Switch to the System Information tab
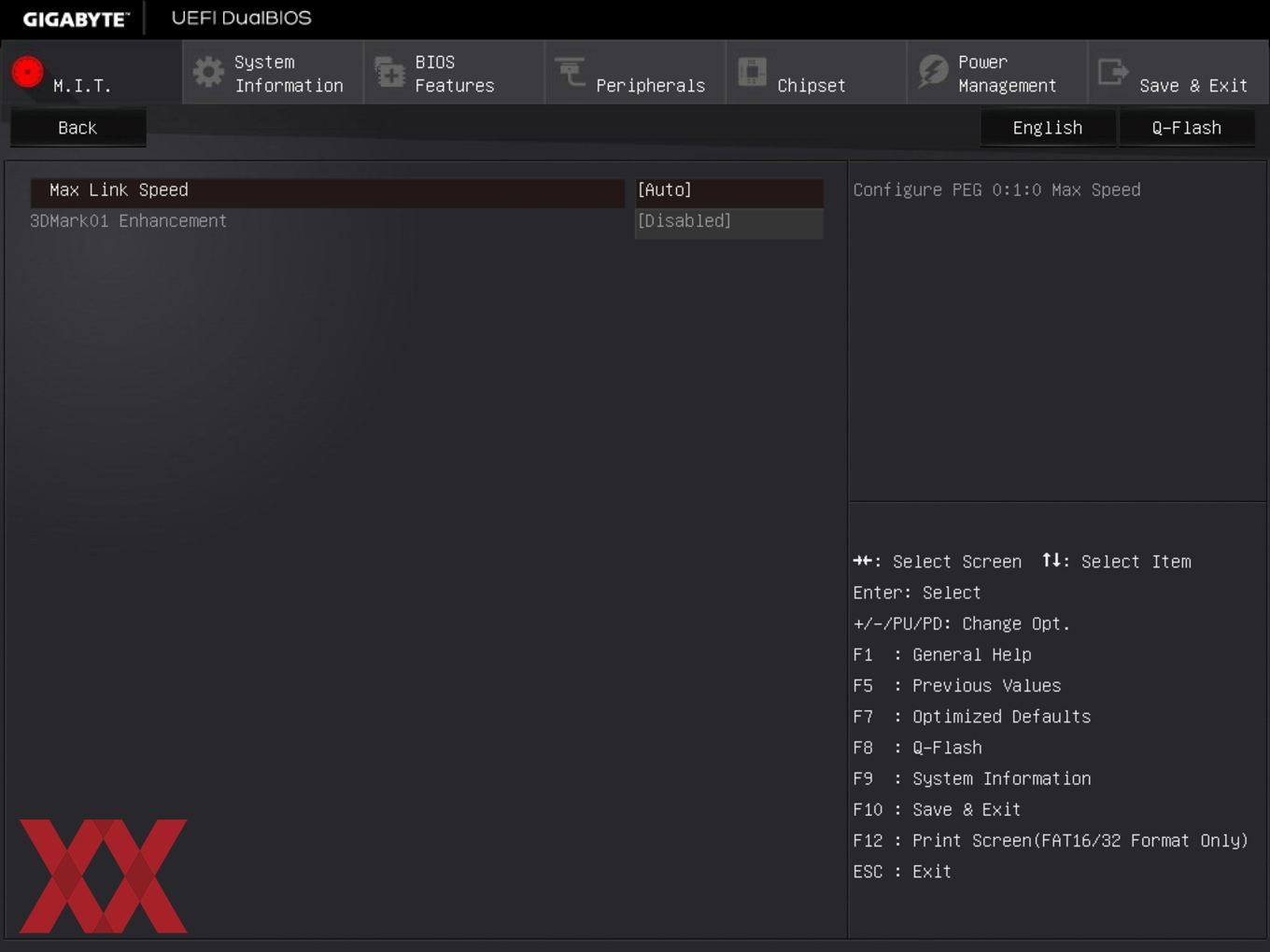Viewport: 1270px width, 952px height. (x=273, y=72)
